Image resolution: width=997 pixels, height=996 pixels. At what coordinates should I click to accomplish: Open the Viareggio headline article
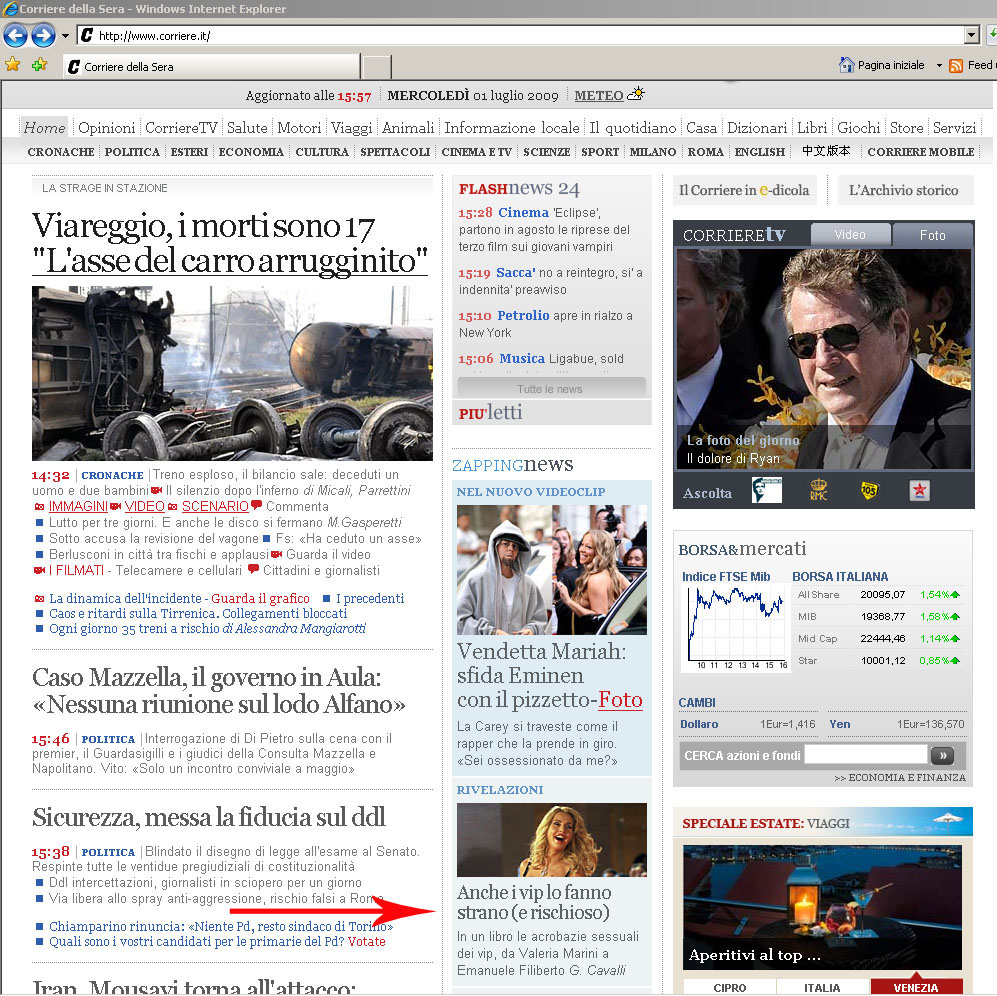click(x=230, y=243)
